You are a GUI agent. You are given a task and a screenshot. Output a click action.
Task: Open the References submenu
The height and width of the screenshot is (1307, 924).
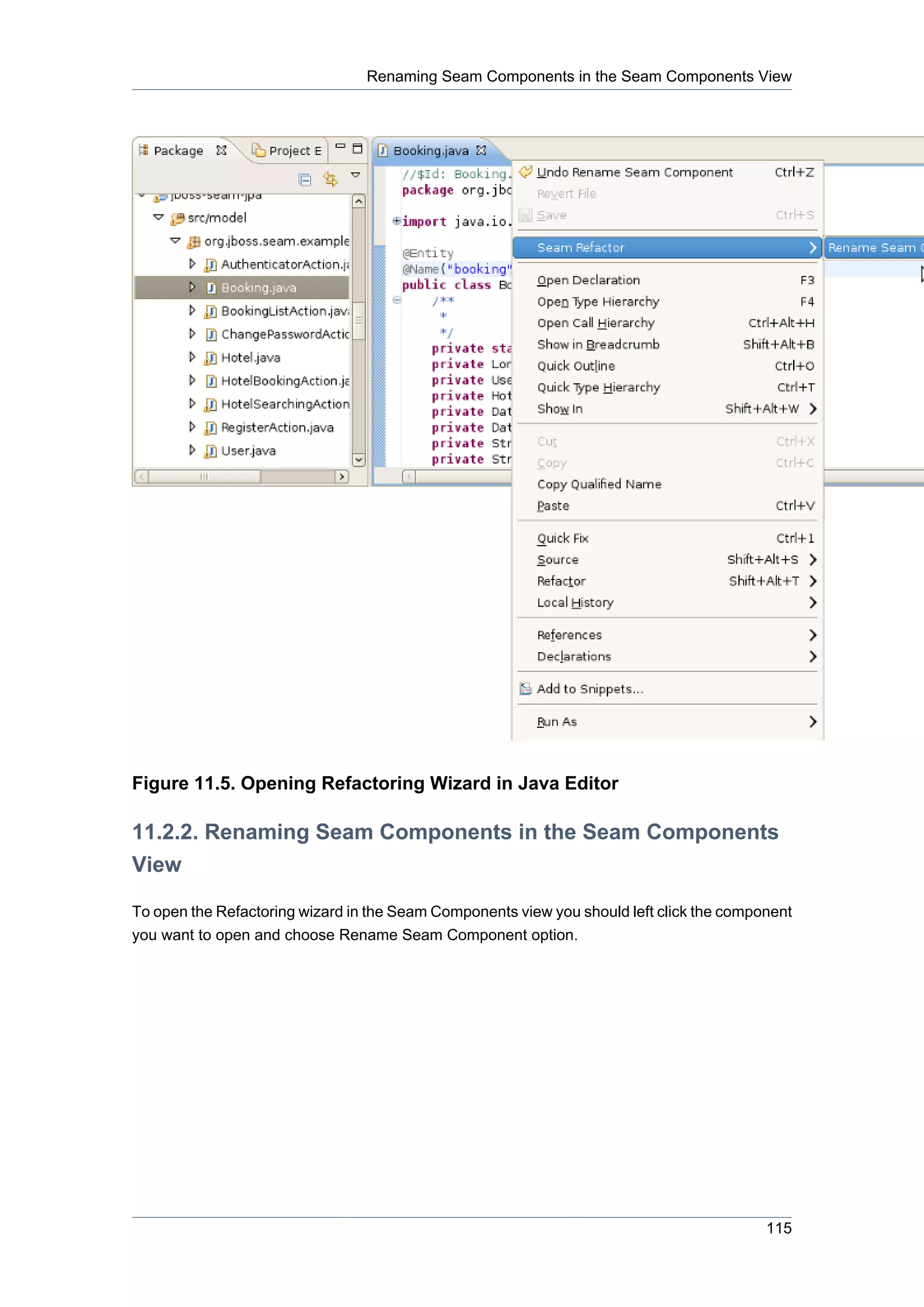[x=667, y=635]
